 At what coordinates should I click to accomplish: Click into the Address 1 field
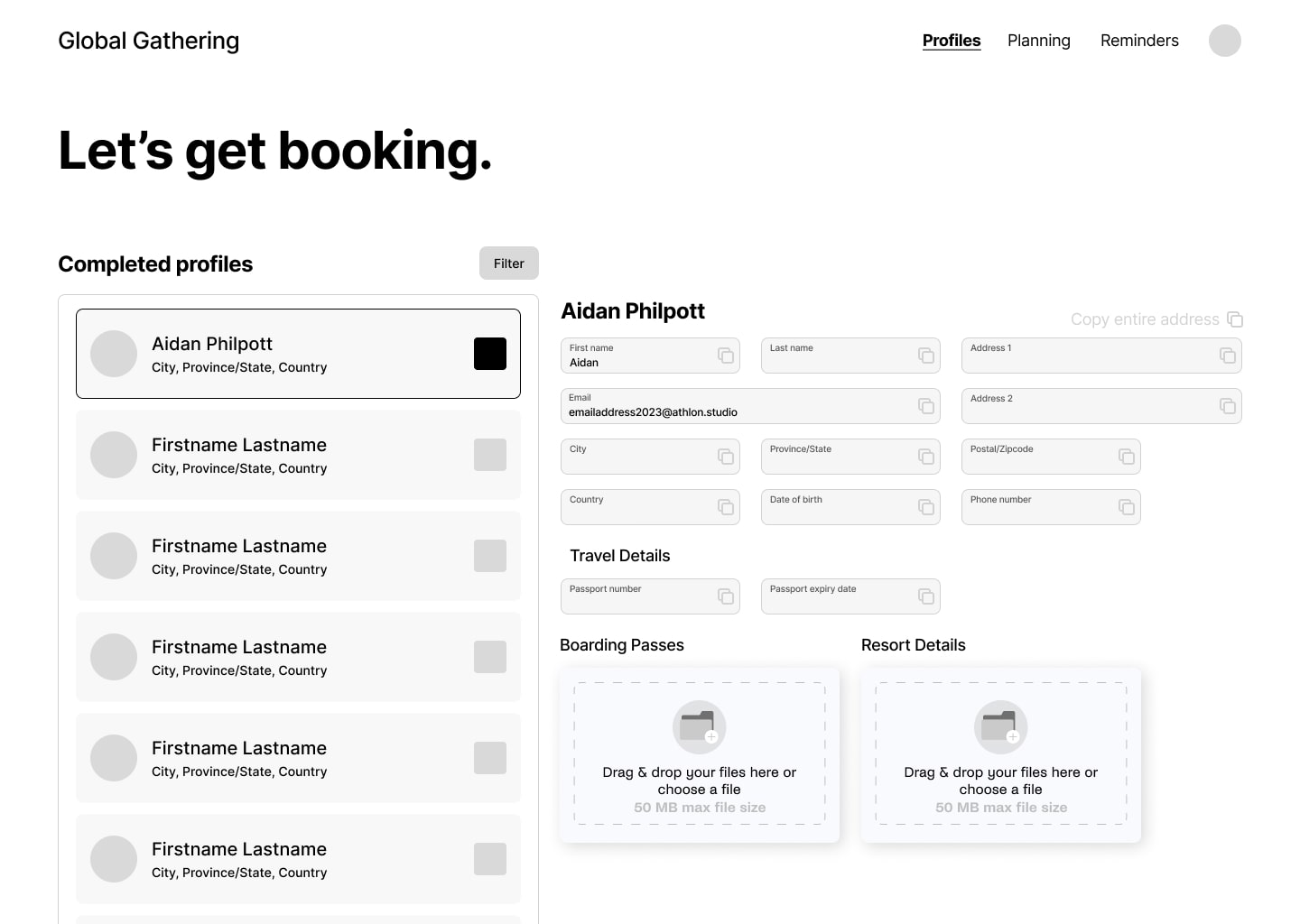[1101, 356]
